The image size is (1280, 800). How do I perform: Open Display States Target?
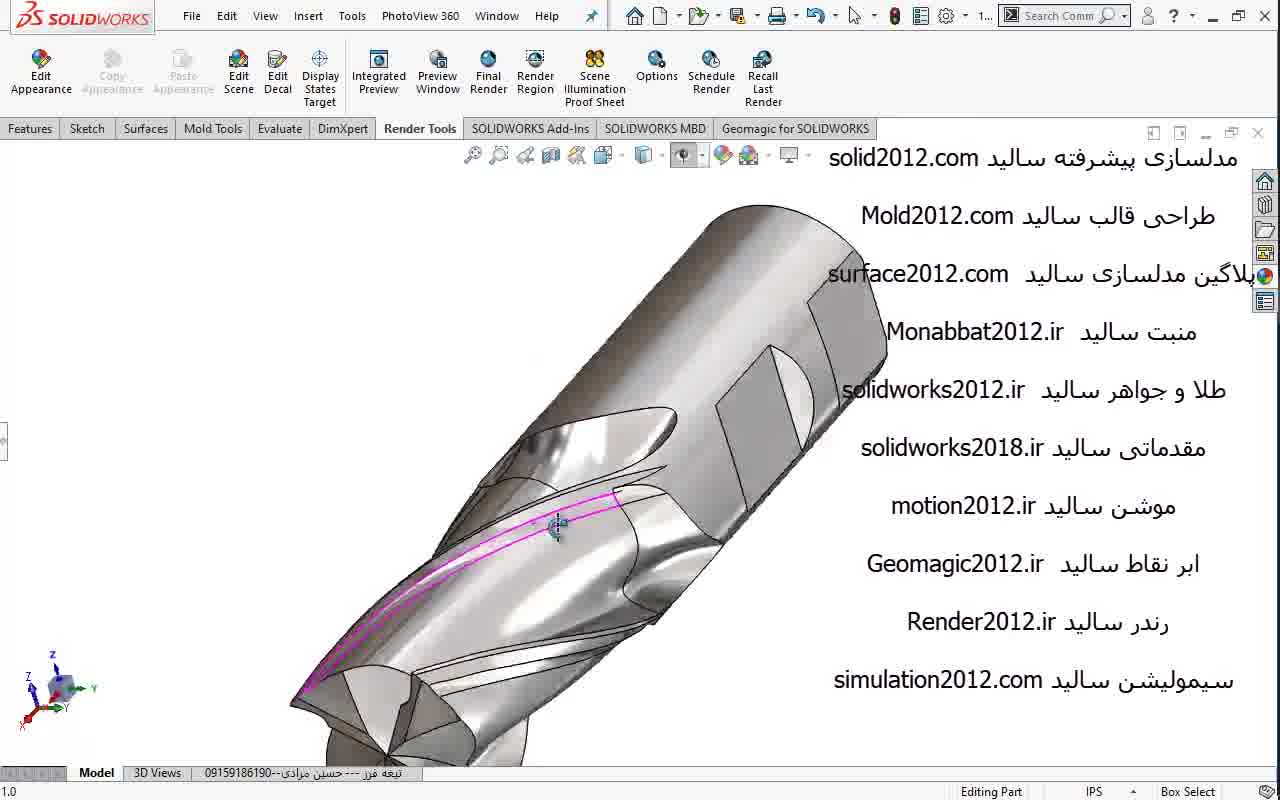(x=320, y=79)
